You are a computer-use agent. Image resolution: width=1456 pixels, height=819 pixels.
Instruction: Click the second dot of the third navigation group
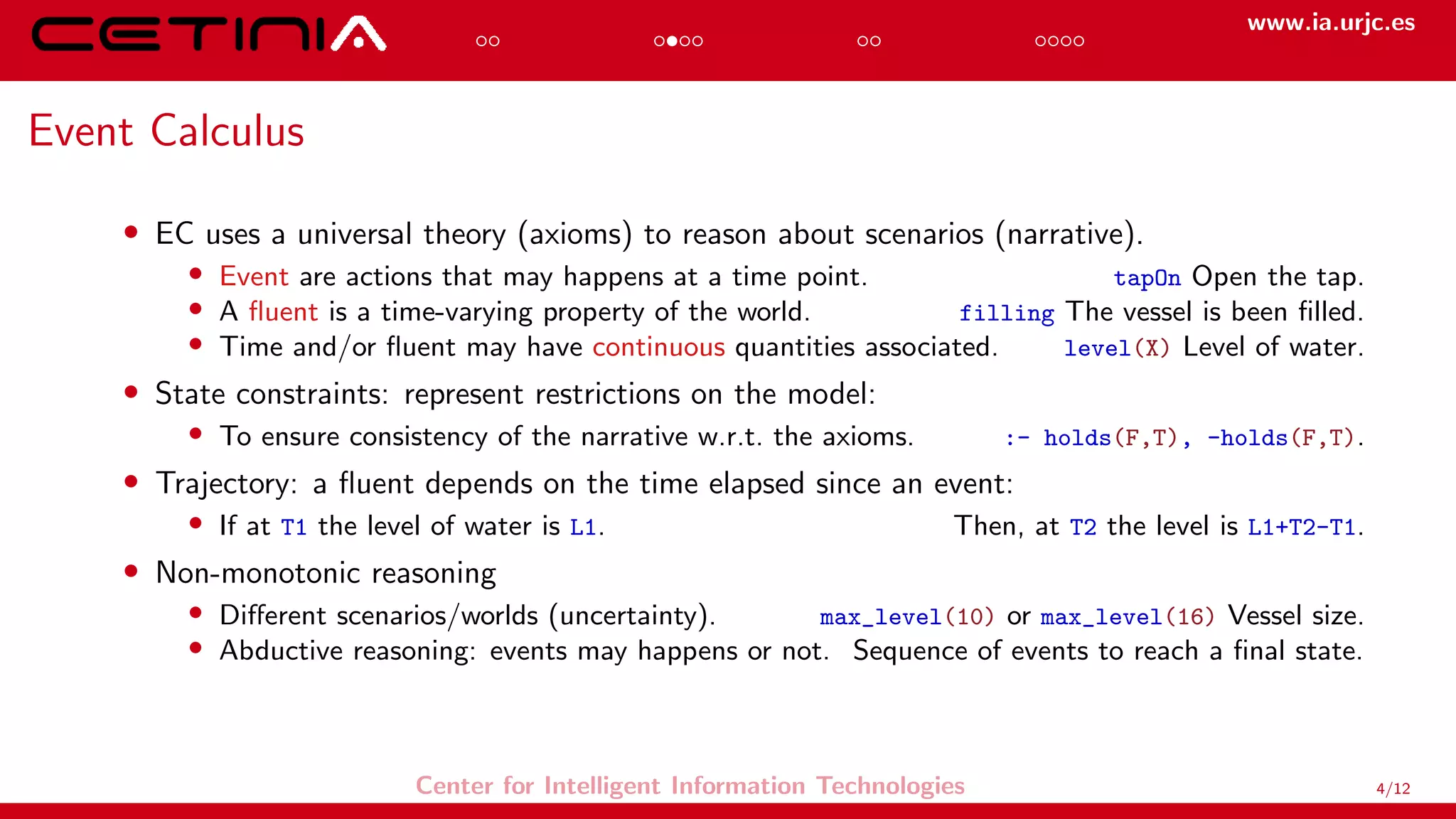pos(875,41)
